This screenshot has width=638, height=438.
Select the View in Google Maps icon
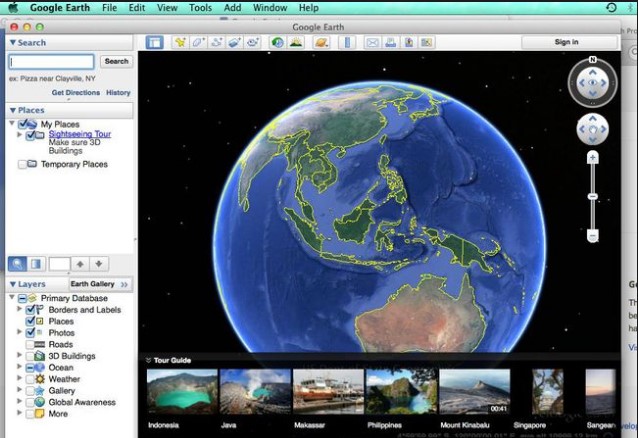(x=426, y=42)
